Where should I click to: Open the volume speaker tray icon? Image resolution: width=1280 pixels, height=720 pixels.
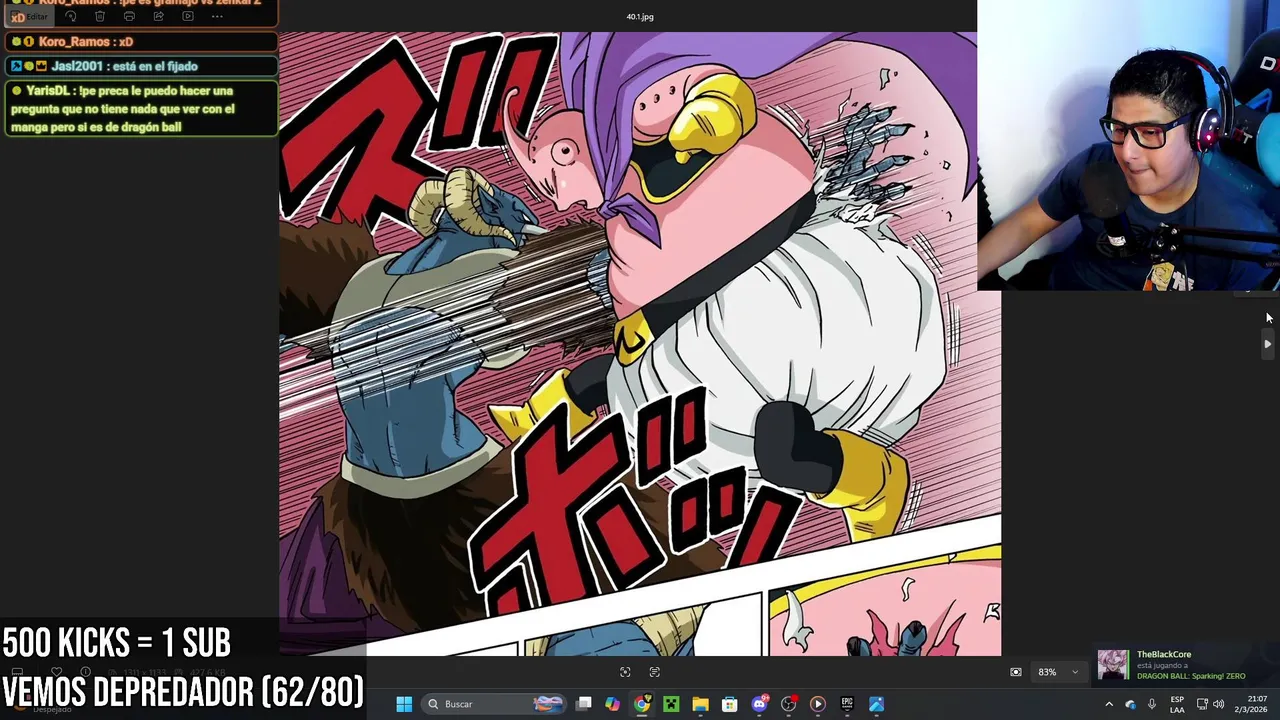click(1218, 704)
